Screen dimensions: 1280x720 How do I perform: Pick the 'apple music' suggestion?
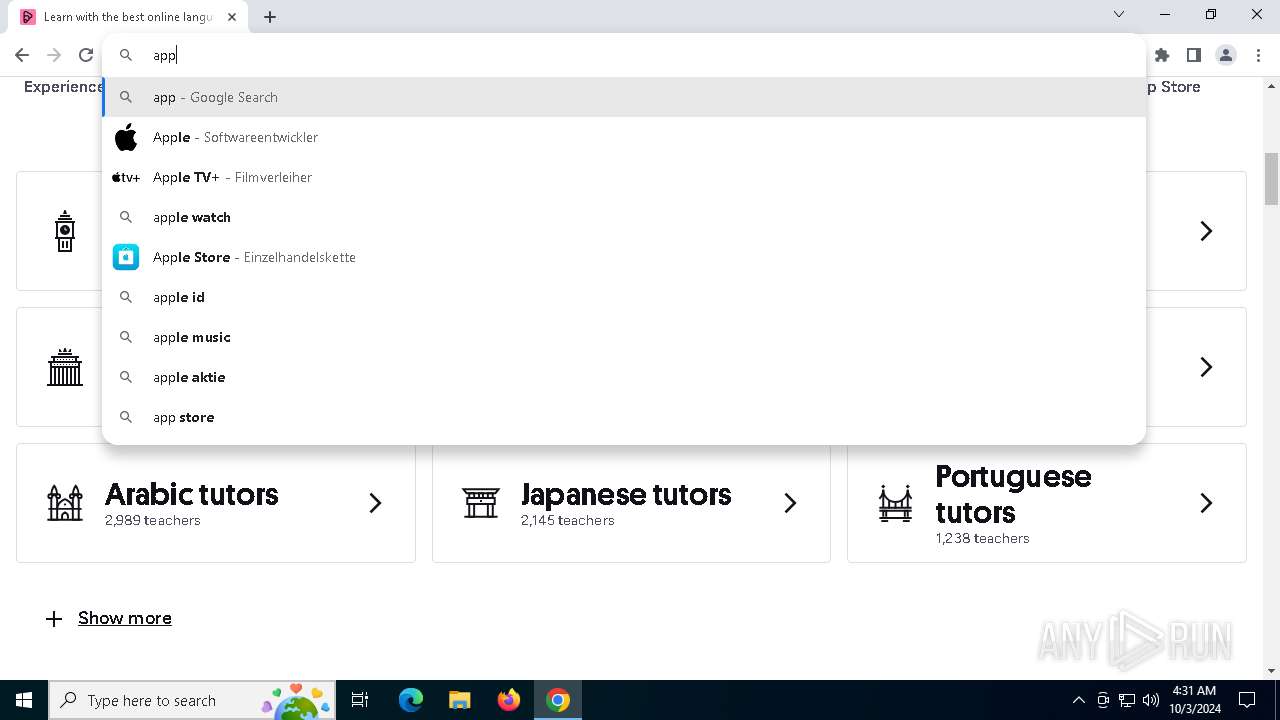click(x=624, y=337)
